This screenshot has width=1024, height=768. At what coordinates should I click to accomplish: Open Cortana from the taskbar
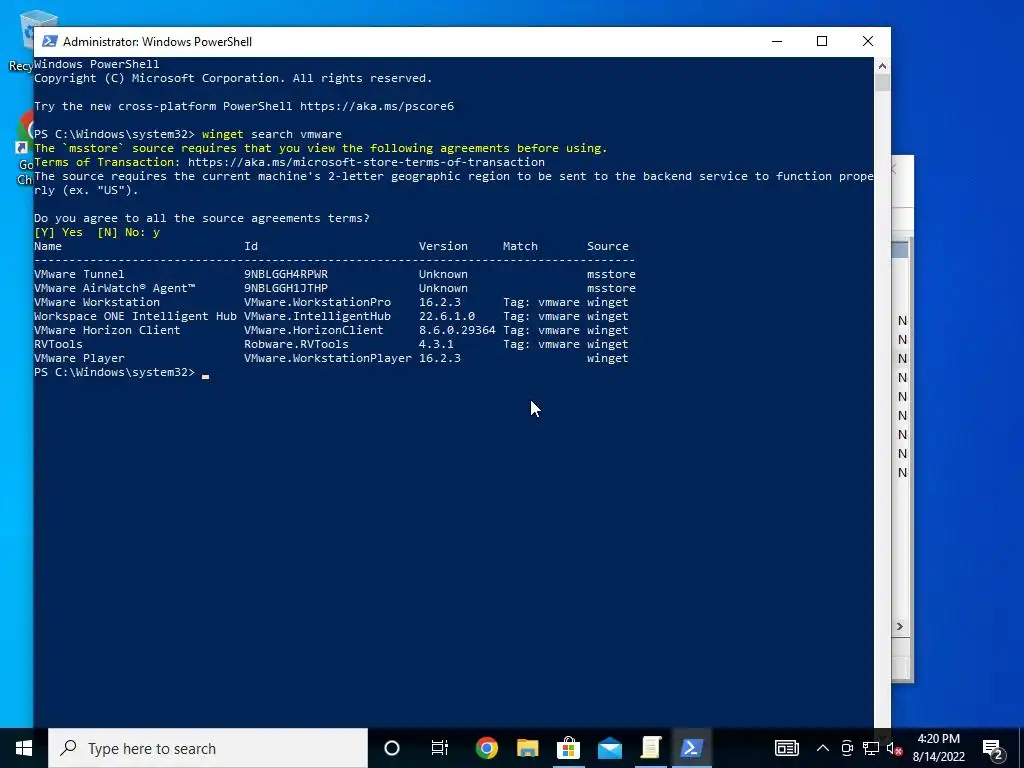click(x=392, y=748)
